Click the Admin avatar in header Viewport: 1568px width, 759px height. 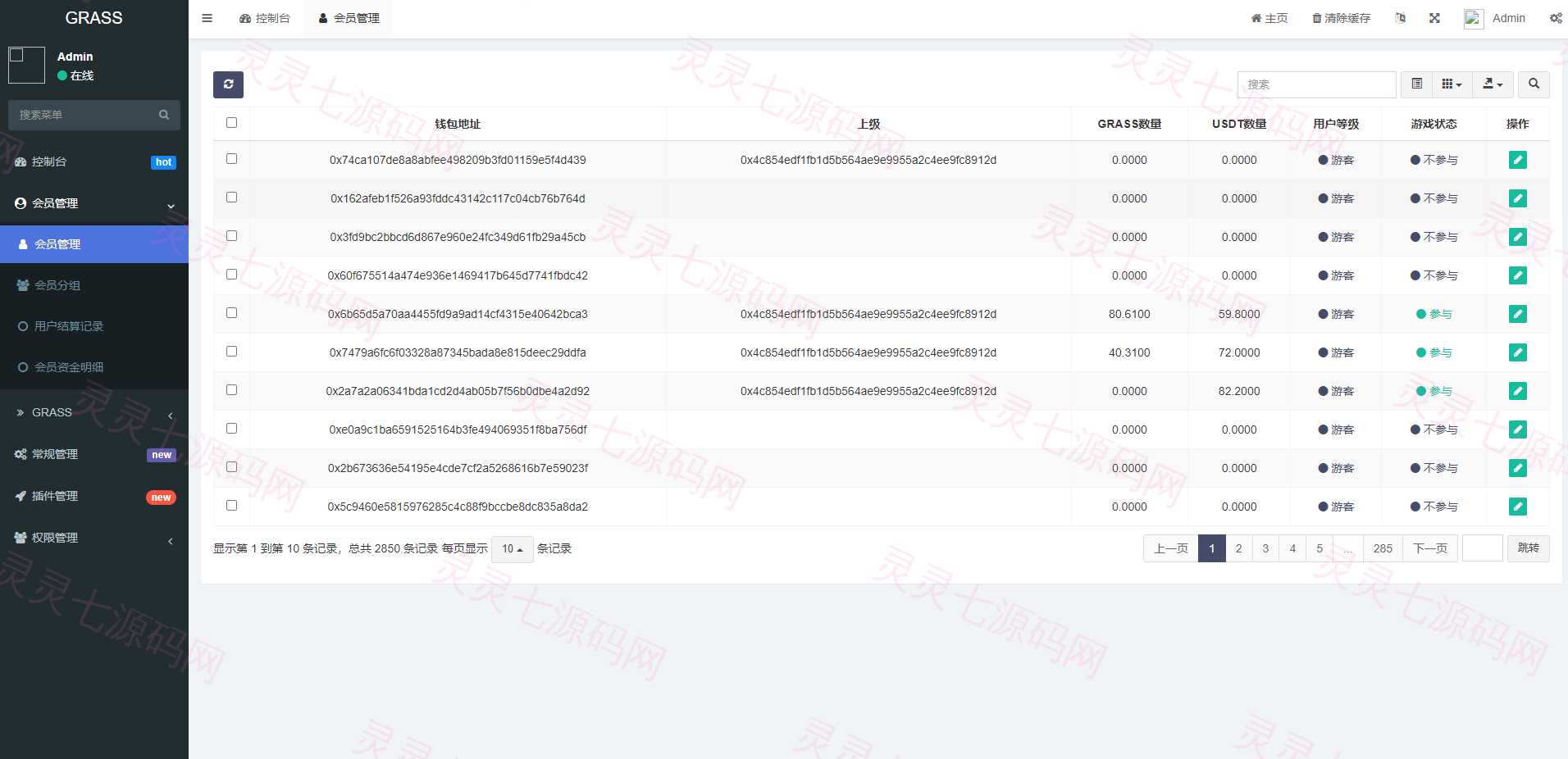tap(1474, 18)
